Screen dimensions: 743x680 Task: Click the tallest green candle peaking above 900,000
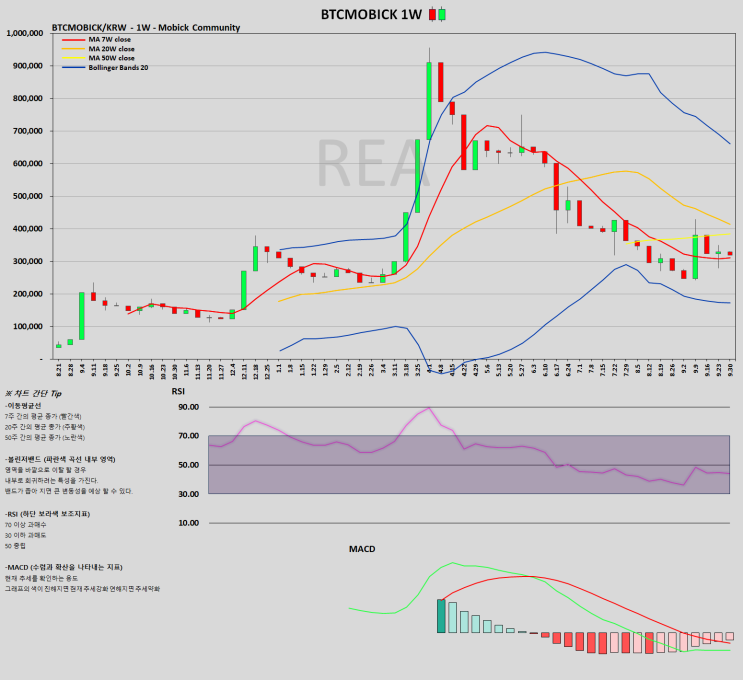(429, 101)
